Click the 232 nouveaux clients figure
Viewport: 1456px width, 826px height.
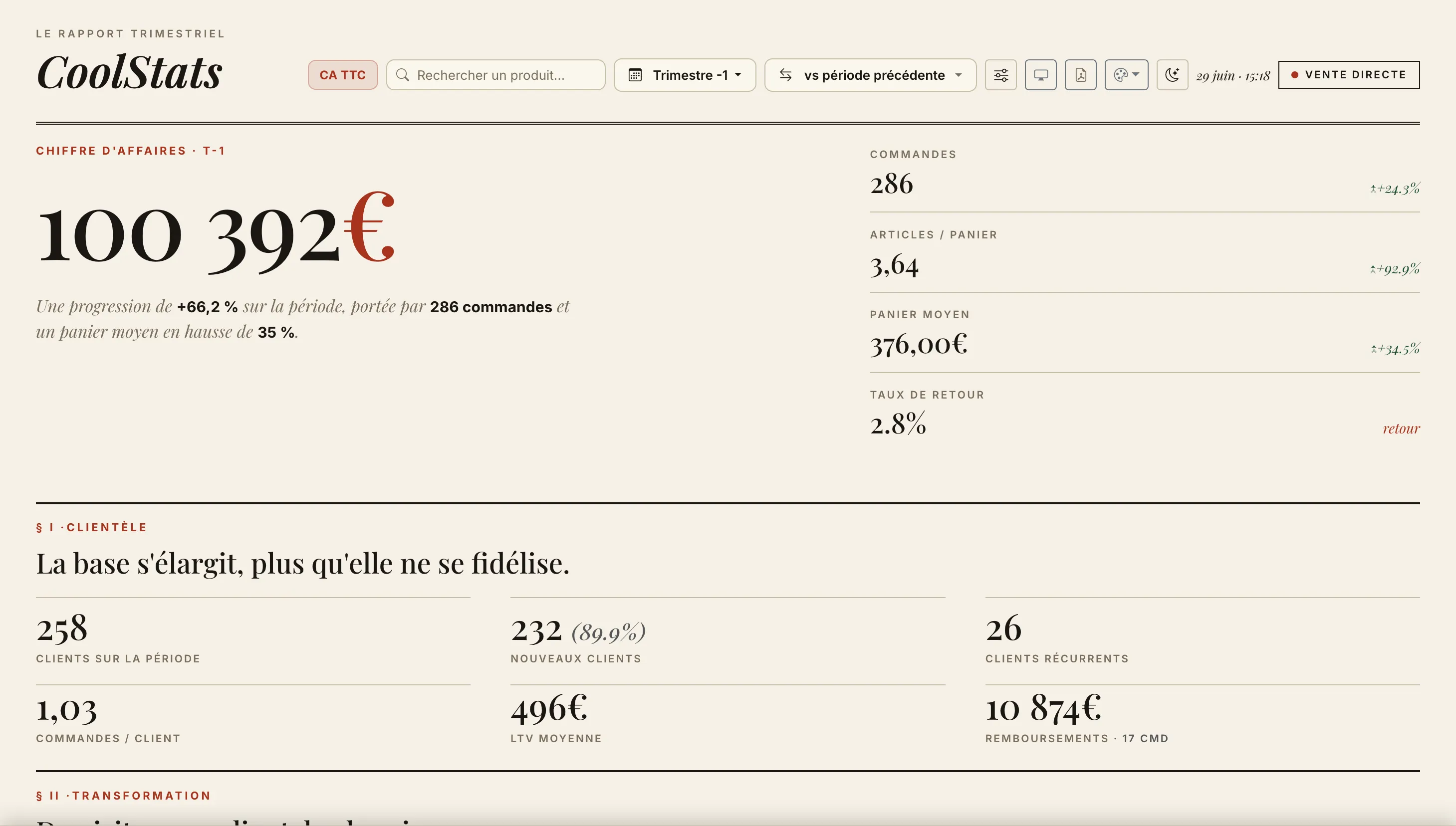(536, 629)
